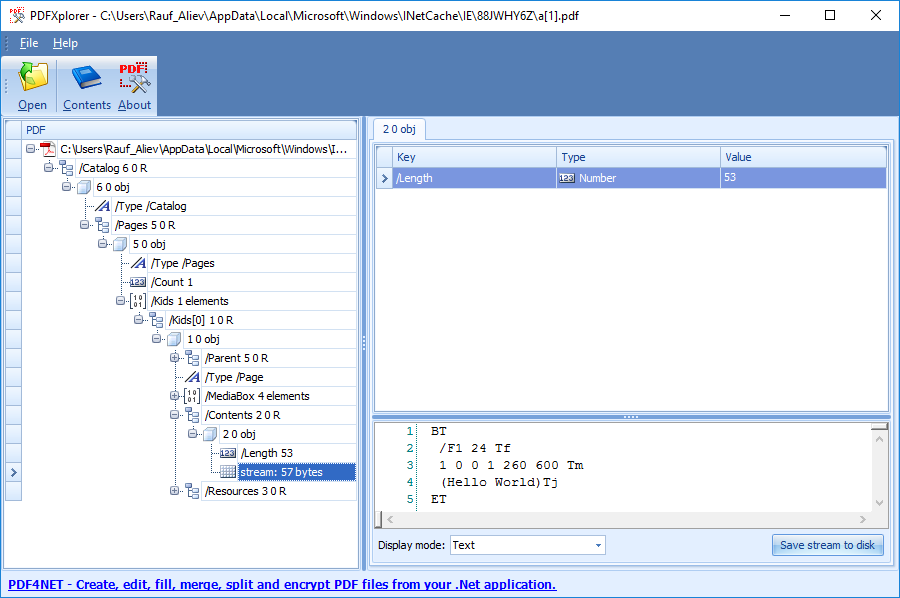
Task: Click the Contents toolbar label
Action: click(87, 105)
